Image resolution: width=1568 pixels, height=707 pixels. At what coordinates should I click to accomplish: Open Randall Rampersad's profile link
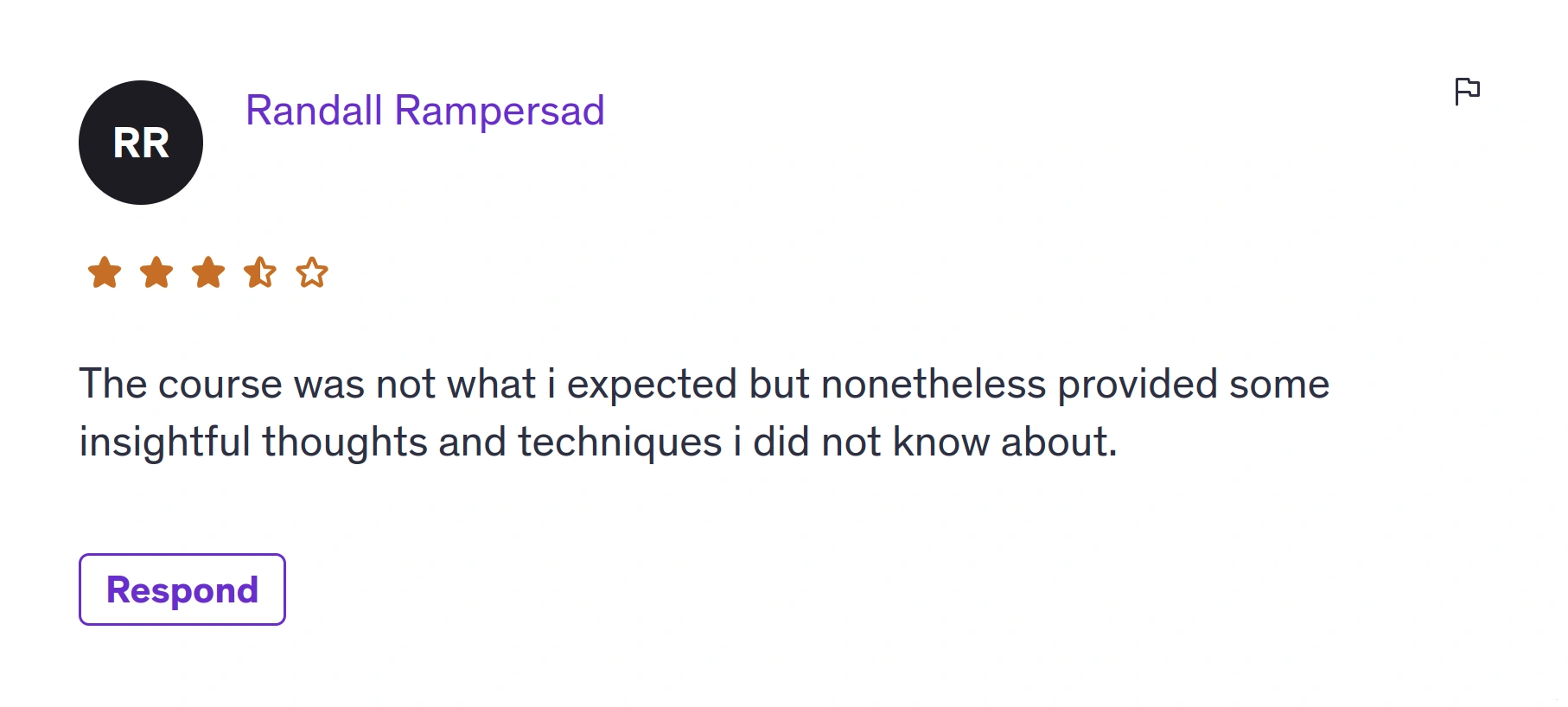[424, 111]
